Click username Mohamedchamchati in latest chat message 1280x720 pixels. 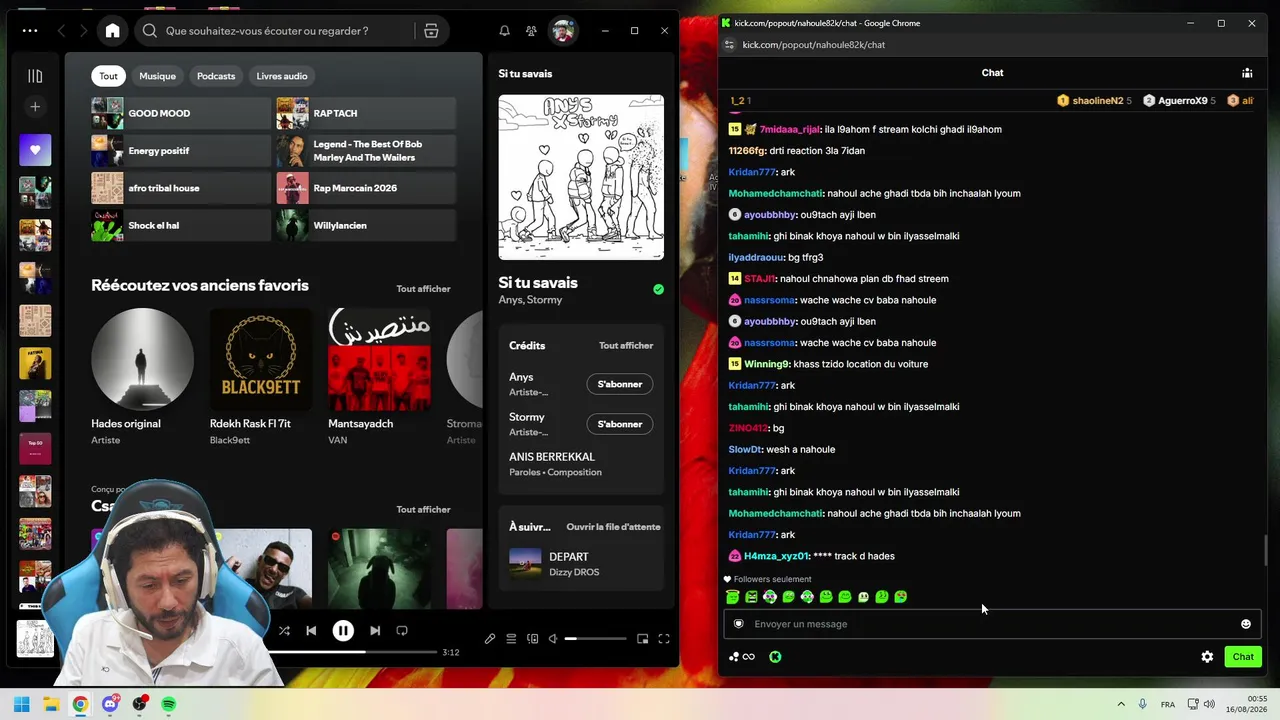(775, 514)
